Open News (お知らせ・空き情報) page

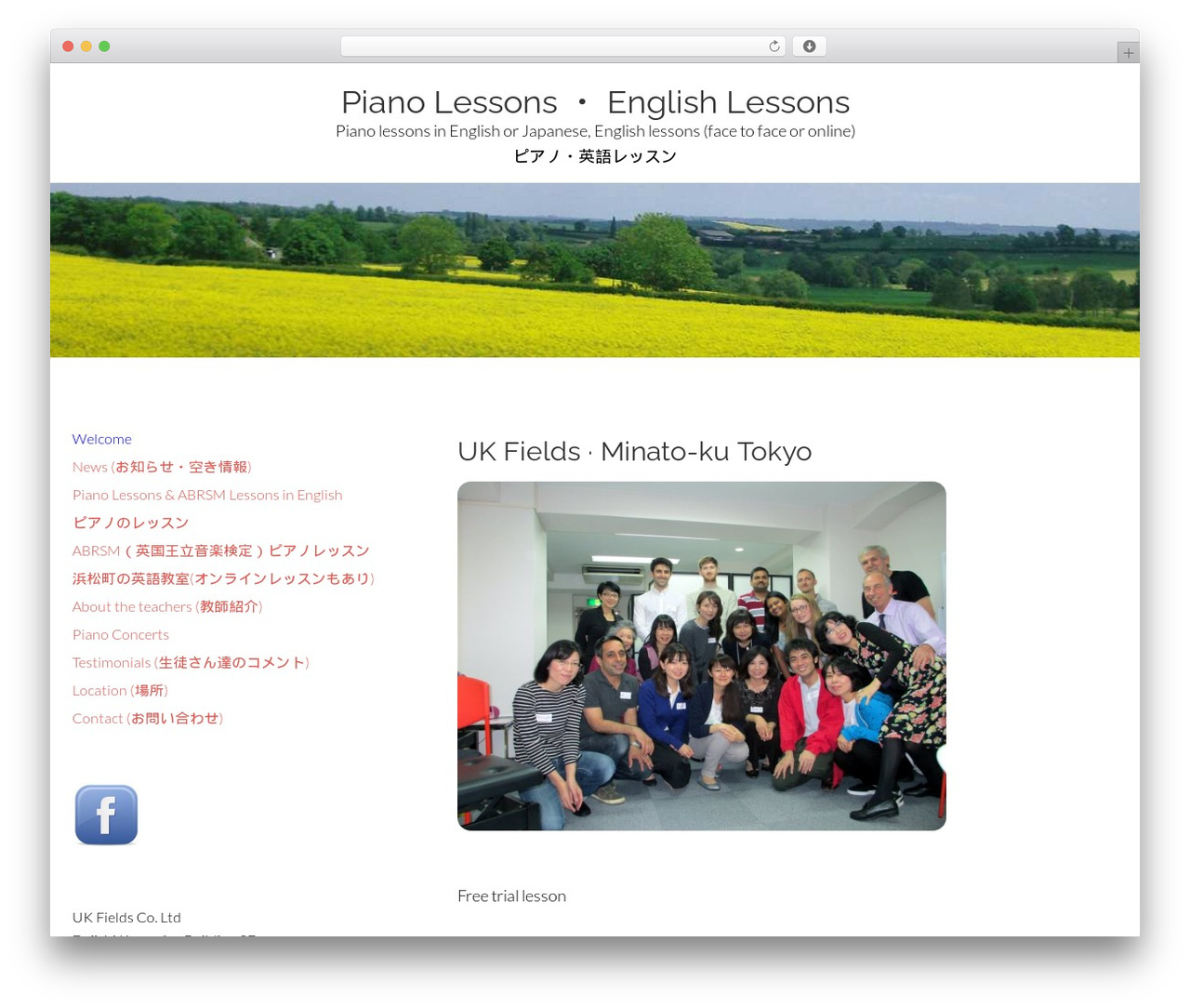tap(162, 467)
